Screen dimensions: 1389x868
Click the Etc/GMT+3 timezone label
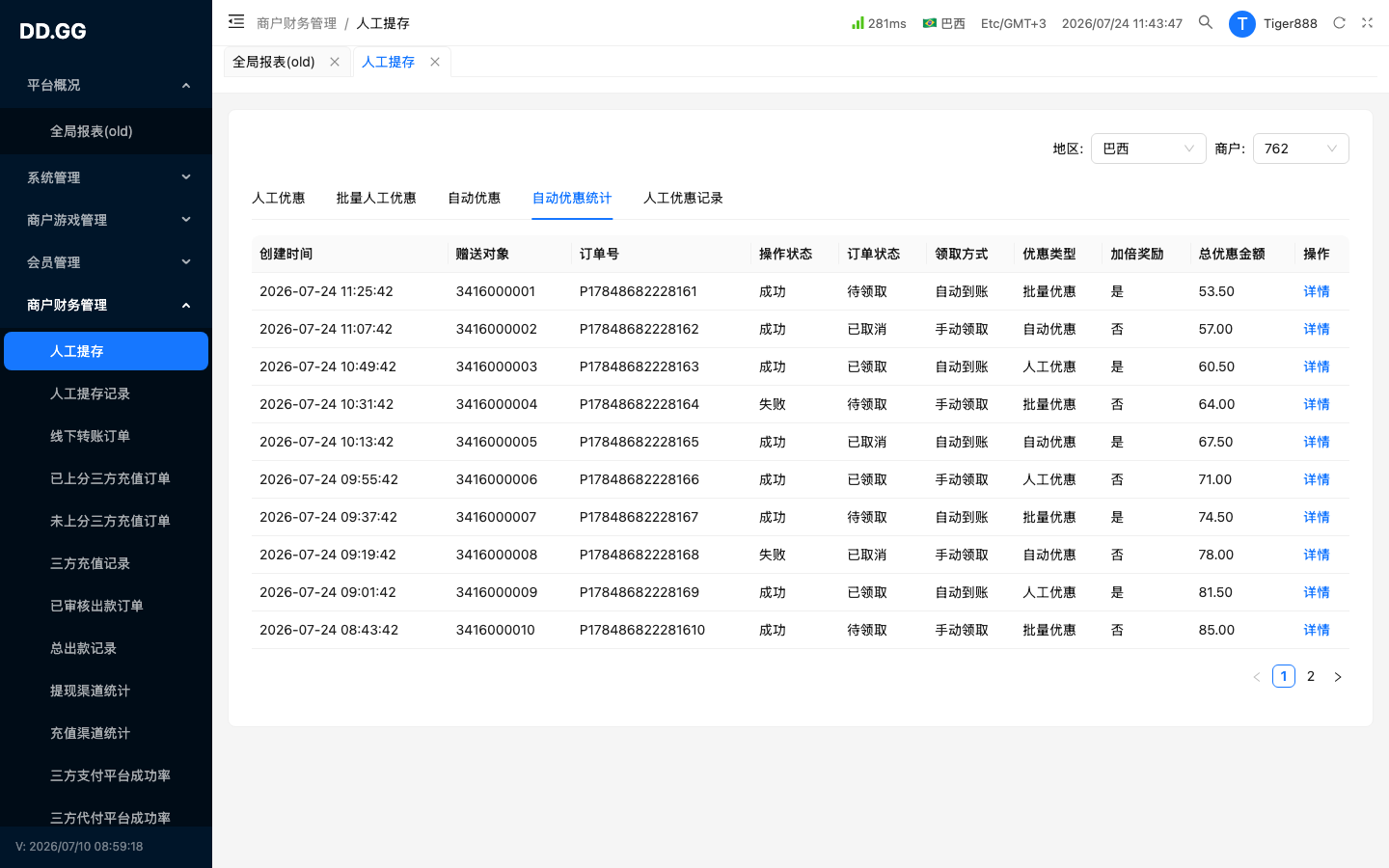pyautogui.click(x=1014, y=23)
